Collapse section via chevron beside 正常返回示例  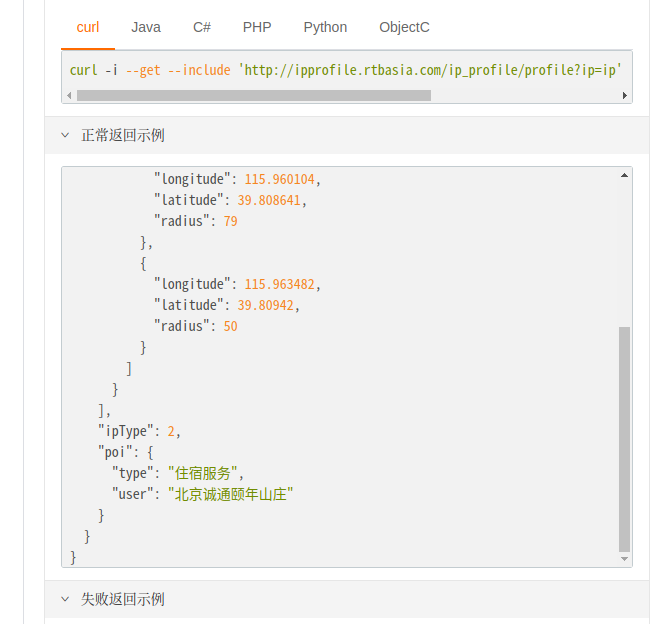coord(66,135)
